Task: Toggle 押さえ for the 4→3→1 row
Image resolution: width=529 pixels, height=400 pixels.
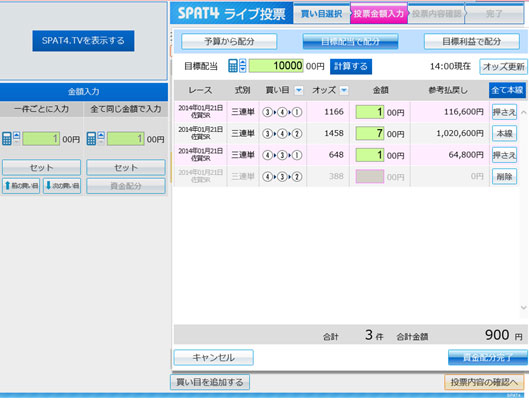Action: coord(504,155)
